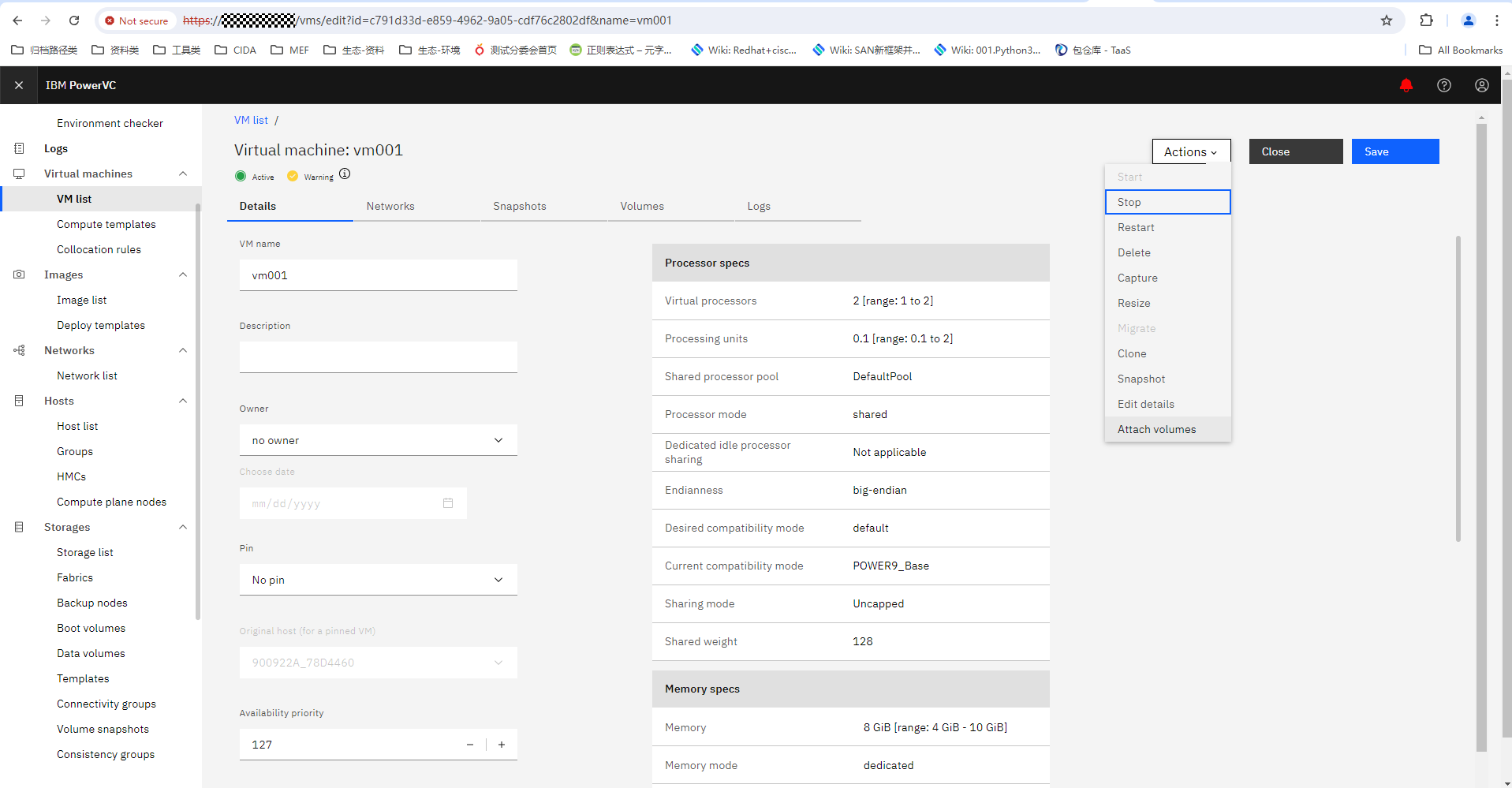Toggle the Actions dropdown button
The height and width of the screenshot is (788, 1512).
[x=1191, y=151]
